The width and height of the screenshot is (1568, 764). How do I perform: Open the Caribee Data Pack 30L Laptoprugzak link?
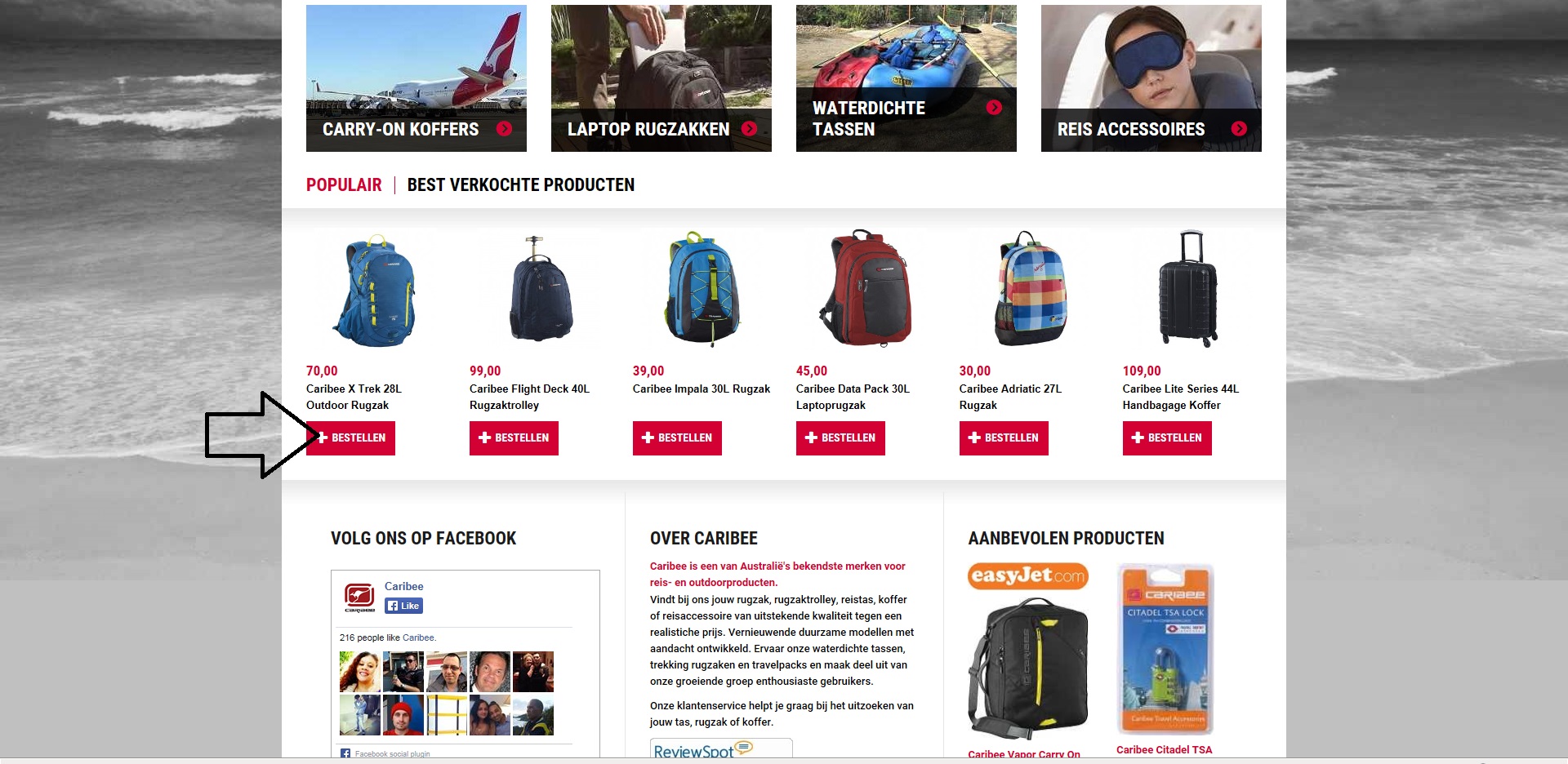click(853, 397)
